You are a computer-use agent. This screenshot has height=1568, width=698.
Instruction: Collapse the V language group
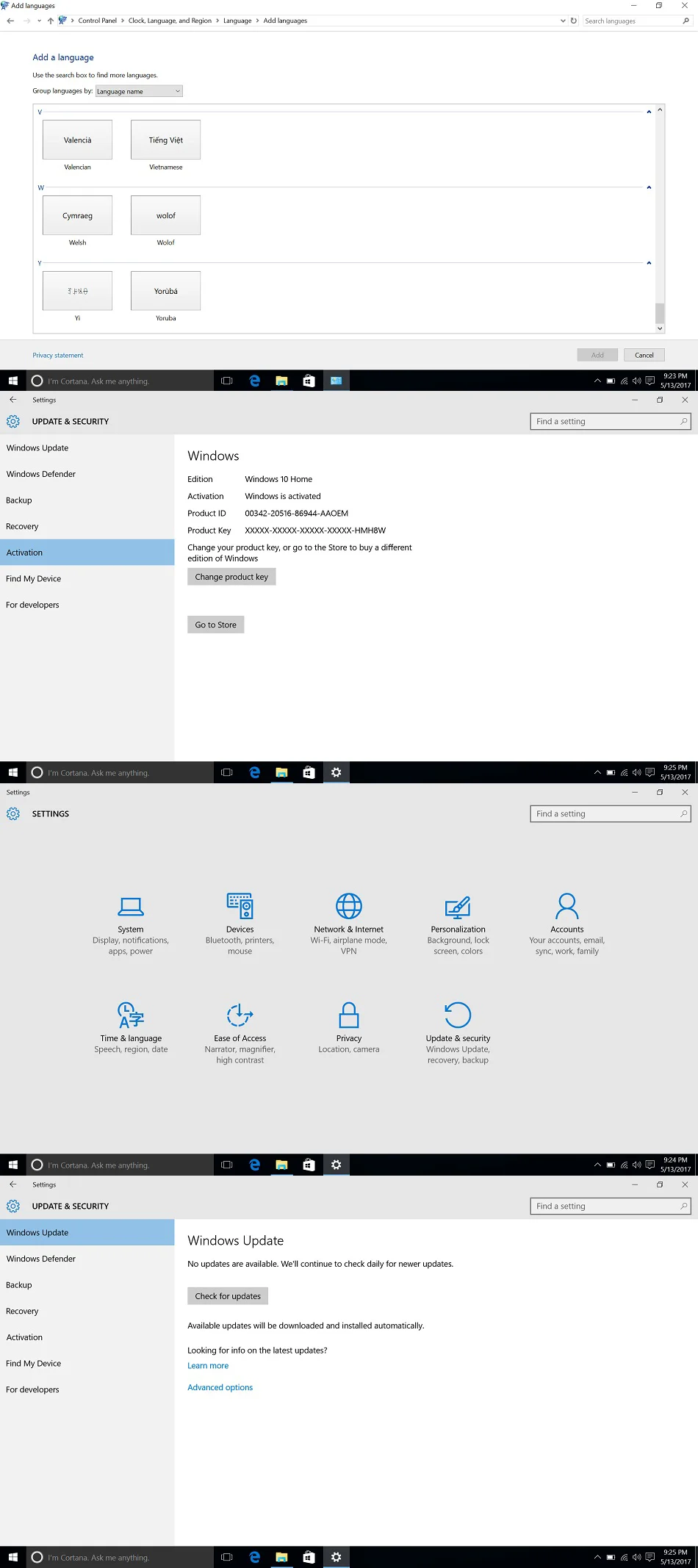coord(649,112)
